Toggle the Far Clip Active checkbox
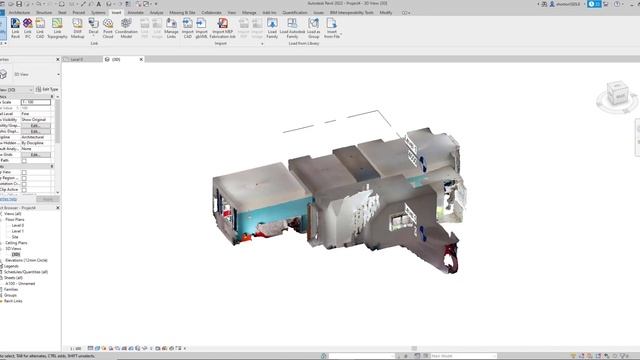The image size is (640, 360). point(24,190)
